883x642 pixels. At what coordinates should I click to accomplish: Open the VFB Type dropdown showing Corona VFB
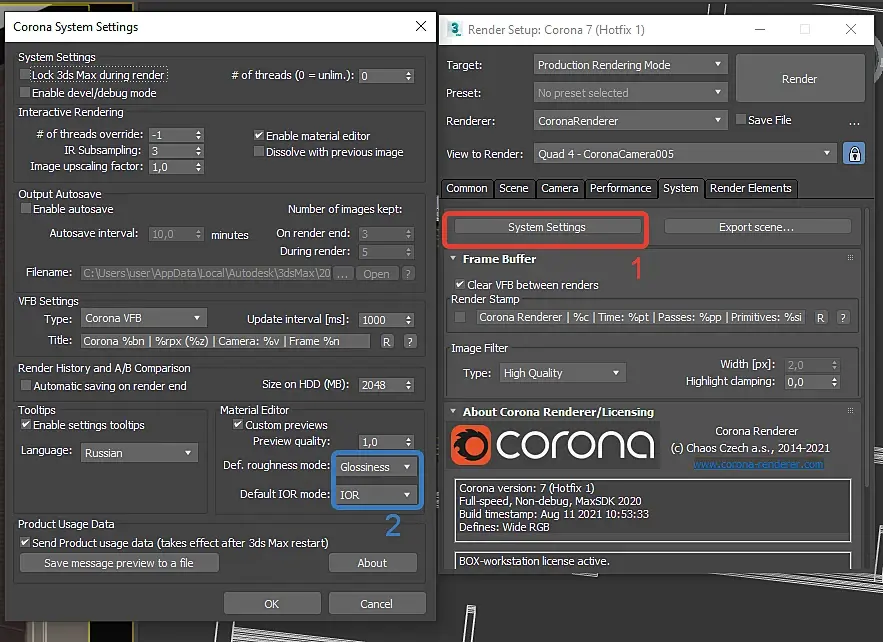click(144, 318)
